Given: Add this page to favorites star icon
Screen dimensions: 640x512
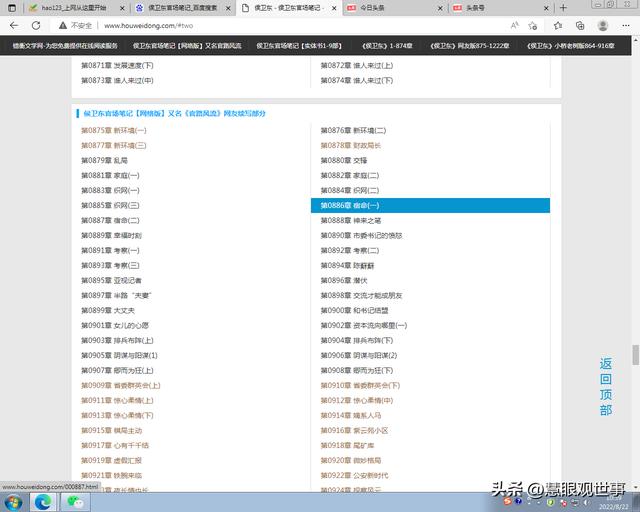Looking at the screenshot, I should 533,25.
